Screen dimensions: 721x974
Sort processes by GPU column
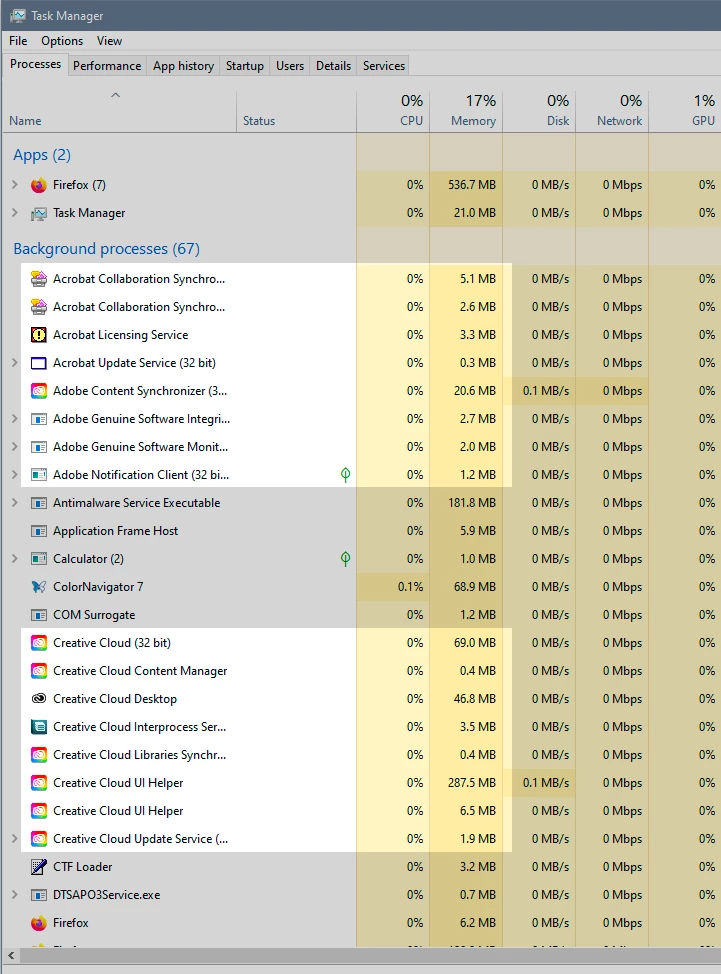pos(685,111)
